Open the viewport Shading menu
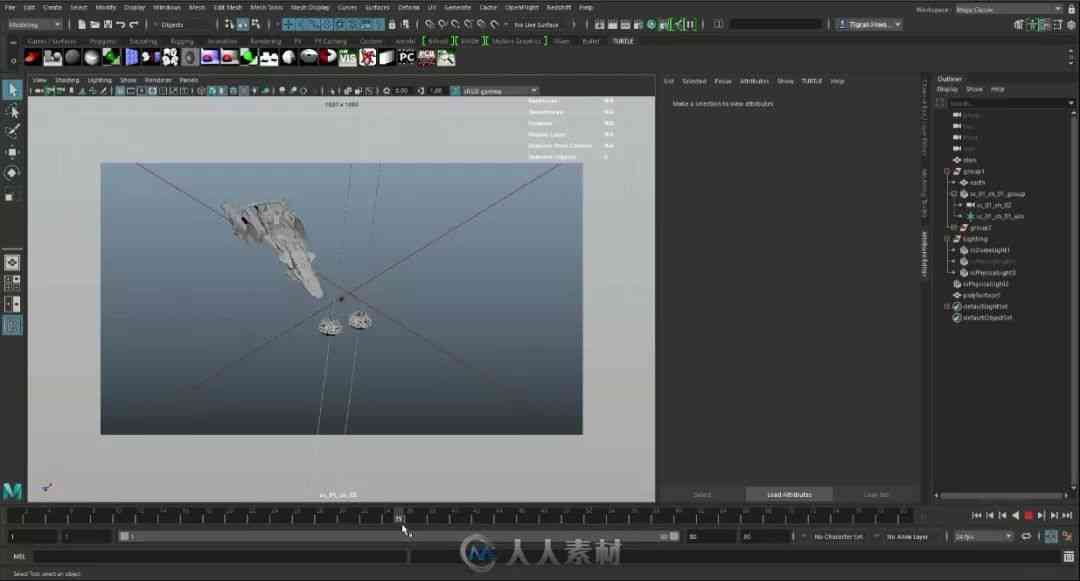Viewport: 1080px width, 581px height. click(67, 81)
